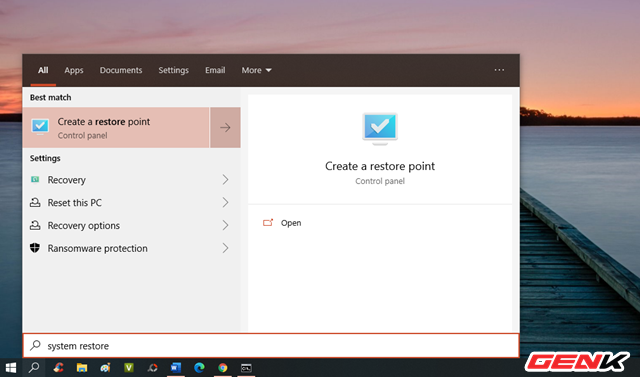
Task: Expand the Recovery result chevron
Action: 225,180
